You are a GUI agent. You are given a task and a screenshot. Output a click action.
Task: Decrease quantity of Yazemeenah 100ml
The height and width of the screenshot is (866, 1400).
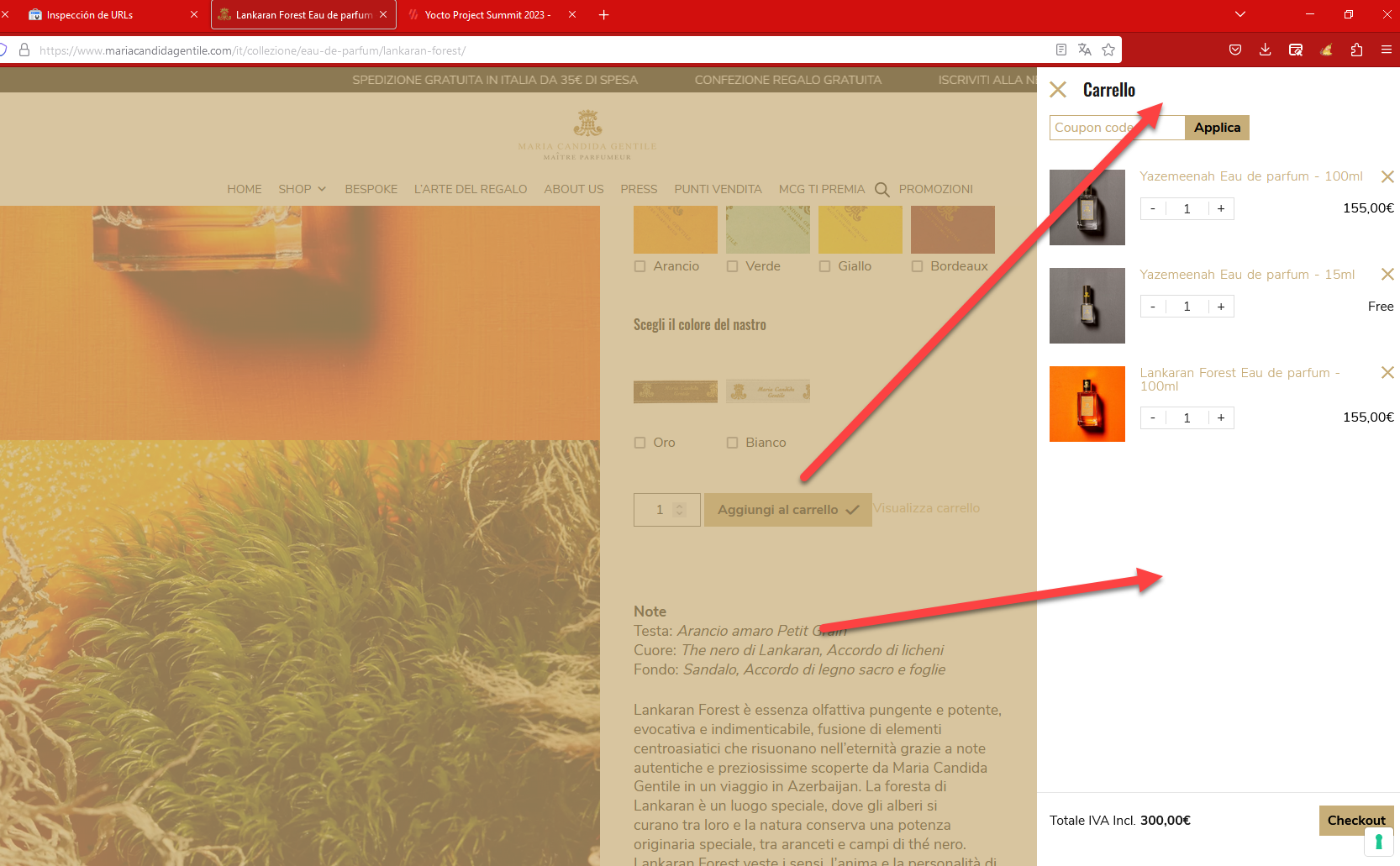click(1153, 208)
